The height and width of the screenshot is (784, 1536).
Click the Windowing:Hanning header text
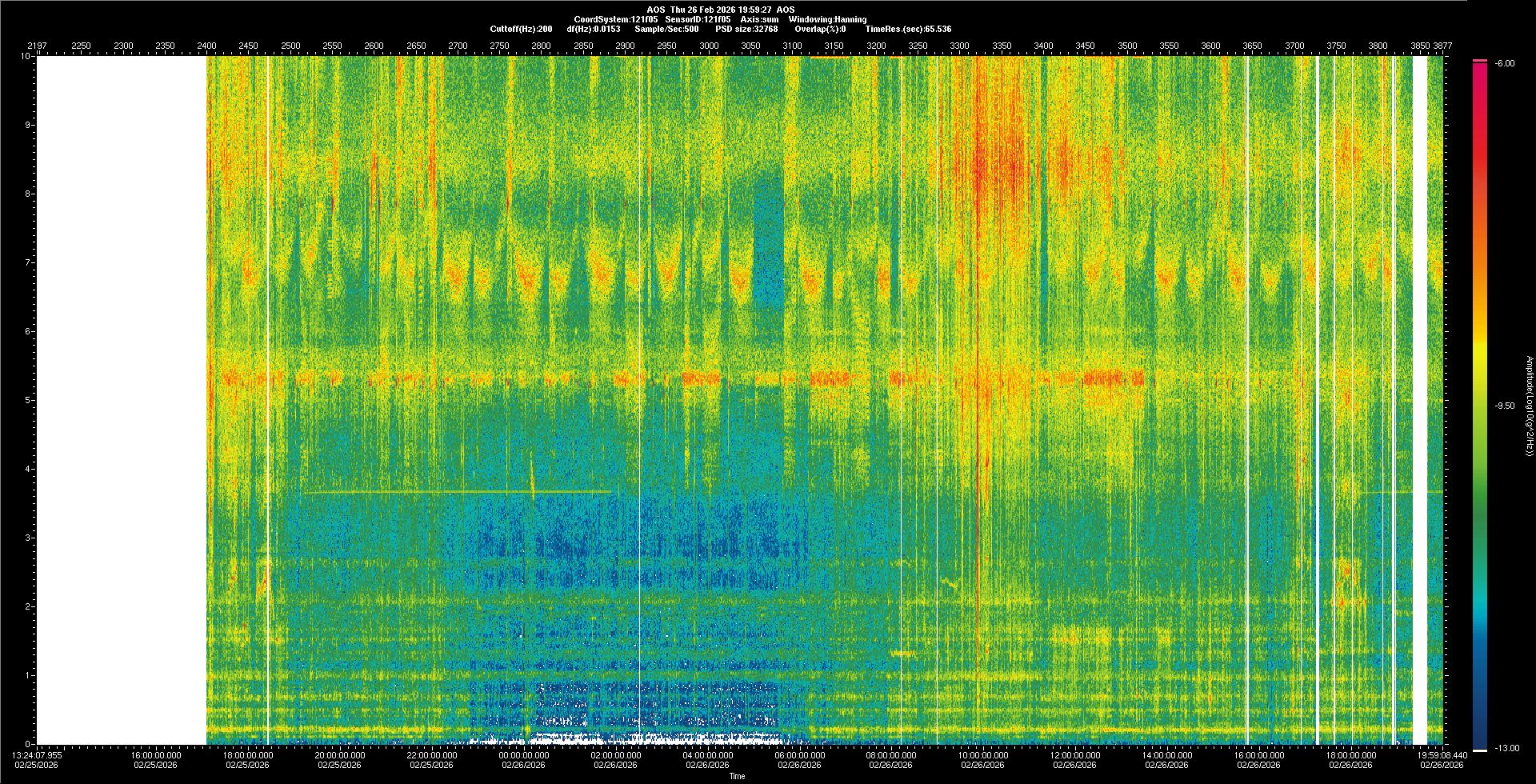pos(826,19)
